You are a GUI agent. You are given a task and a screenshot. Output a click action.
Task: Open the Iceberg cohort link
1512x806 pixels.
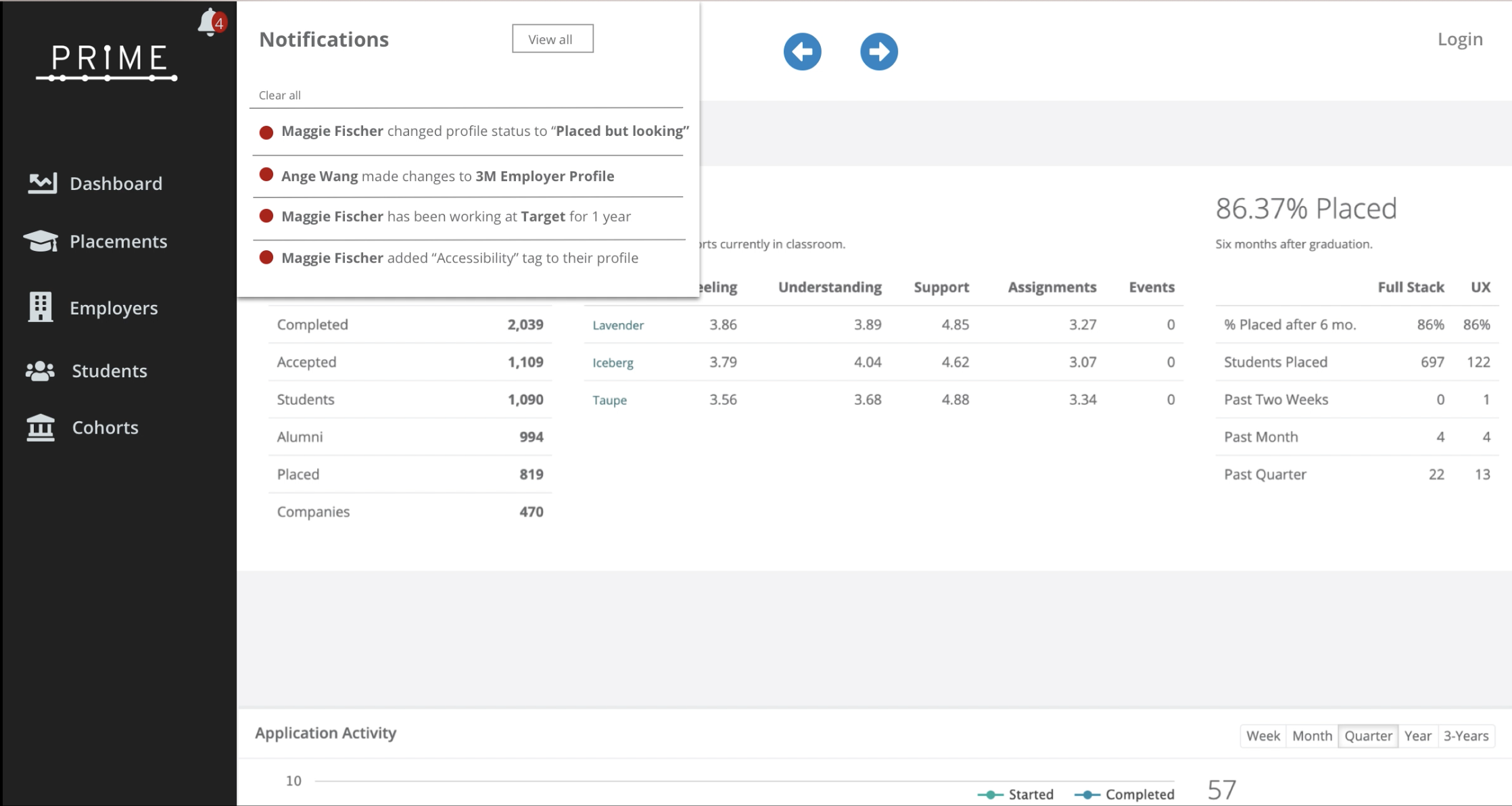tap(613, 362)
